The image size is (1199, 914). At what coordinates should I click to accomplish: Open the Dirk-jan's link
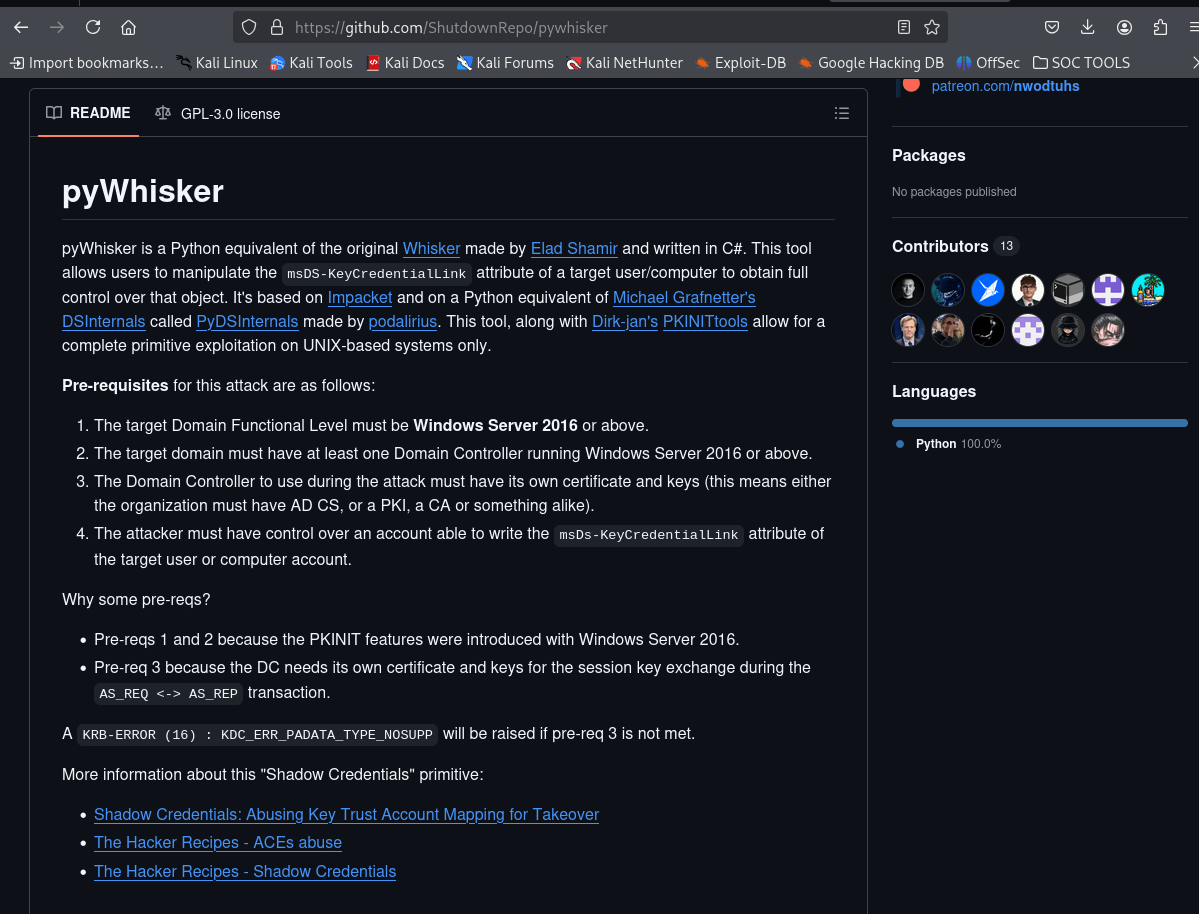[x=625, y=322]
